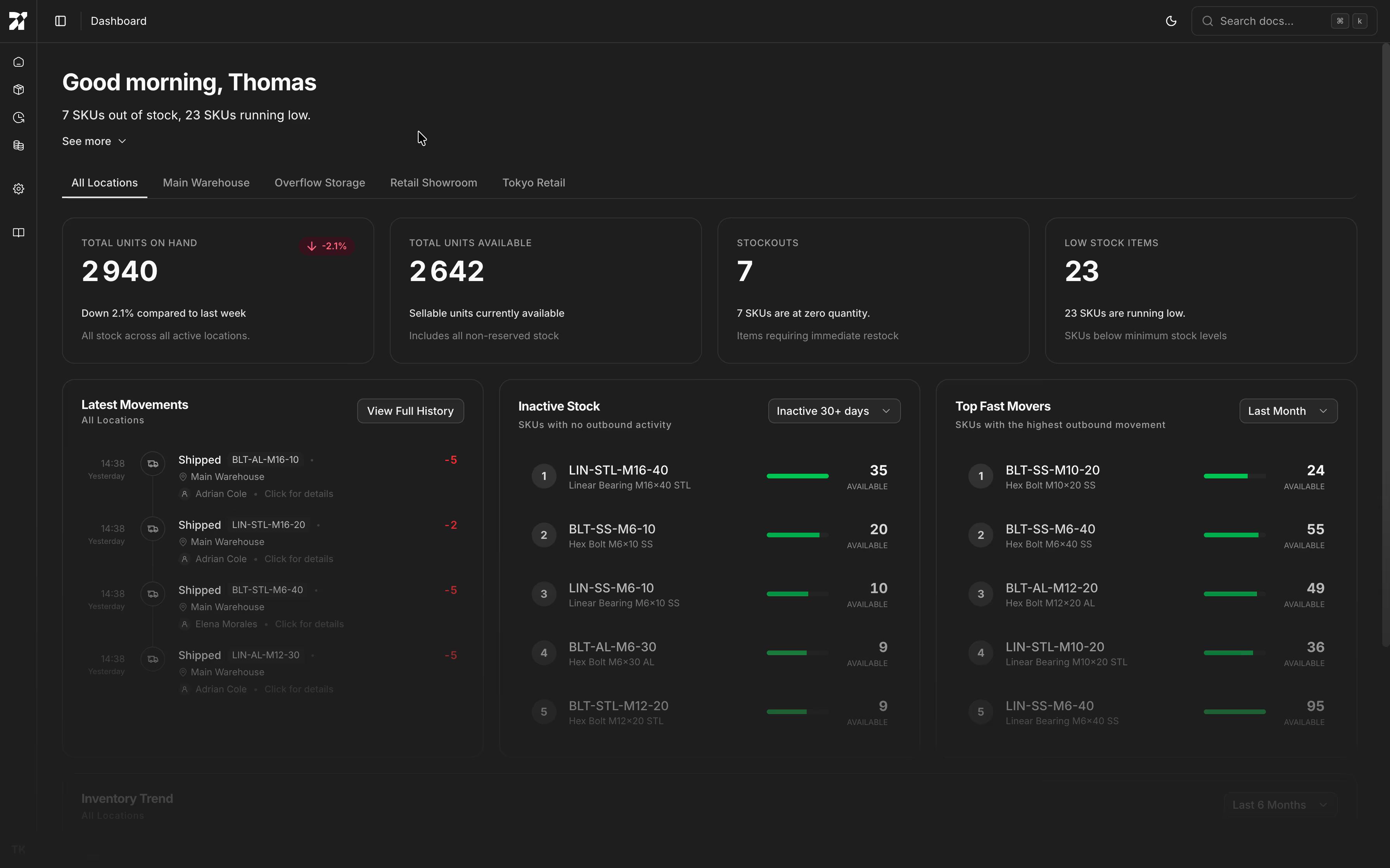This screenshot has height=868, width=1390.
Task: Open the package box sidebar icon
Action: pos(18,90)
